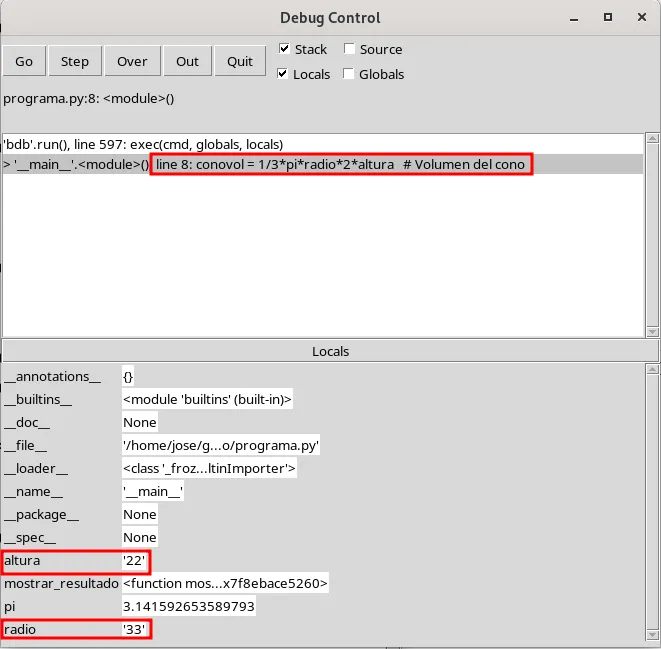The width and height of the screenshot is (661, 649).
Task: Click the down arrow of the Locals scrollbar
Action: click(x=653, y=635)
